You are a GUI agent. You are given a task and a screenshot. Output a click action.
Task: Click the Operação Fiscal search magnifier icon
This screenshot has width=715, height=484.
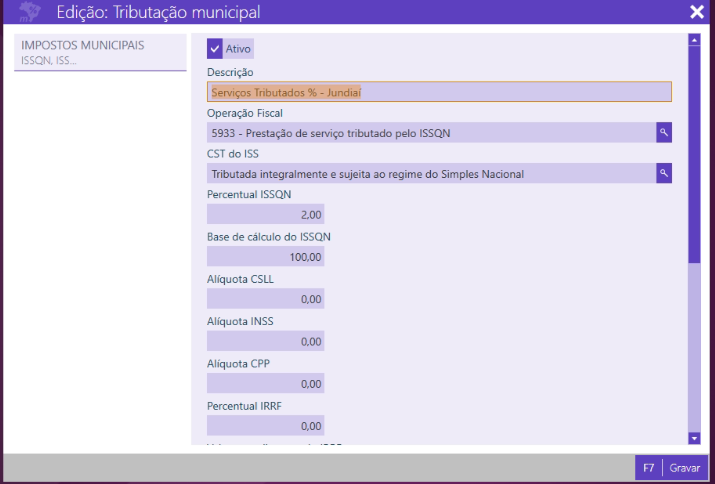click(663, 132)
